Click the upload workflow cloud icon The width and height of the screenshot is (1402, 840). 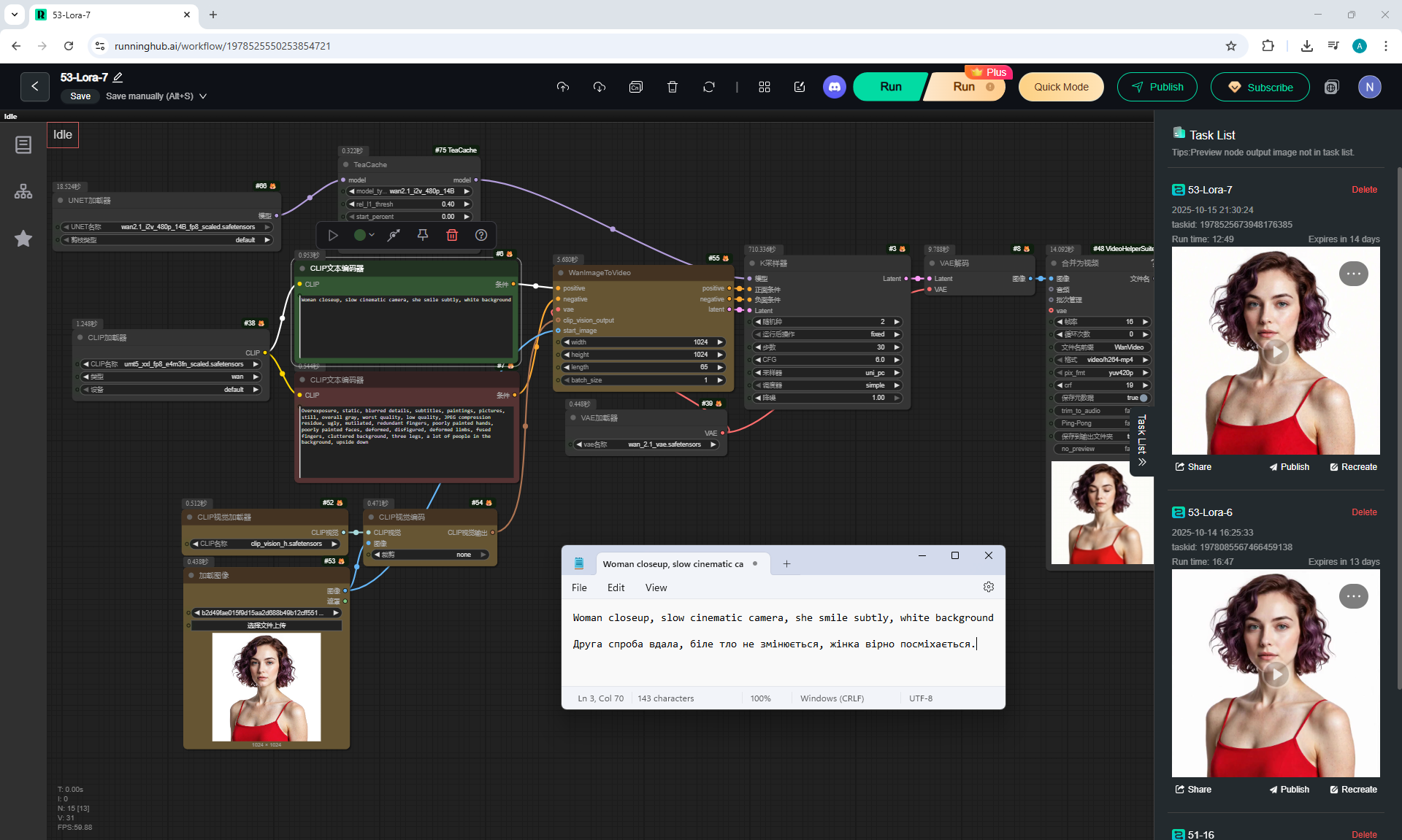[562, 87]
